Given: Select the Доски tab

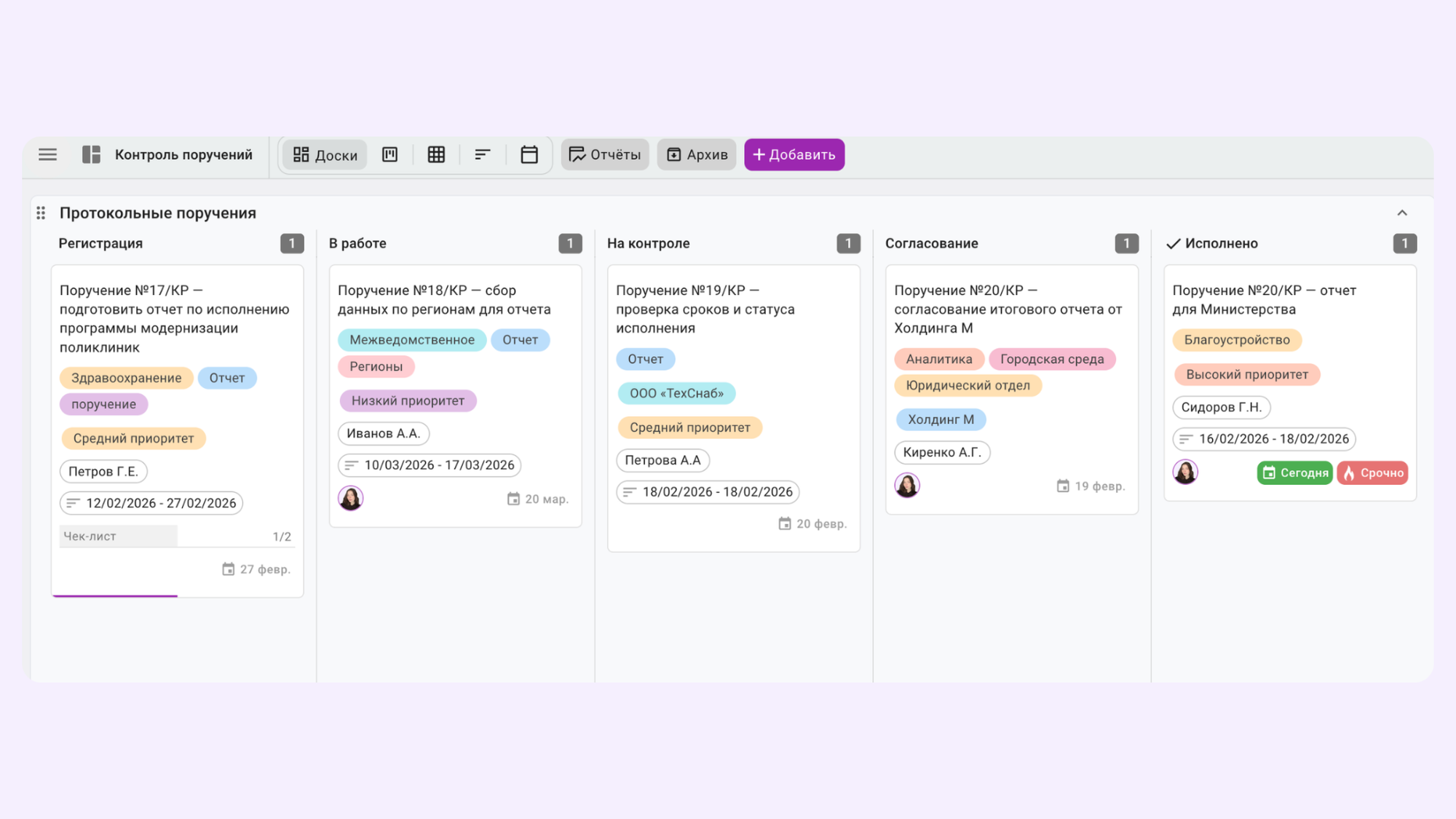Looking at the screenshot, I should click(325, 154).
